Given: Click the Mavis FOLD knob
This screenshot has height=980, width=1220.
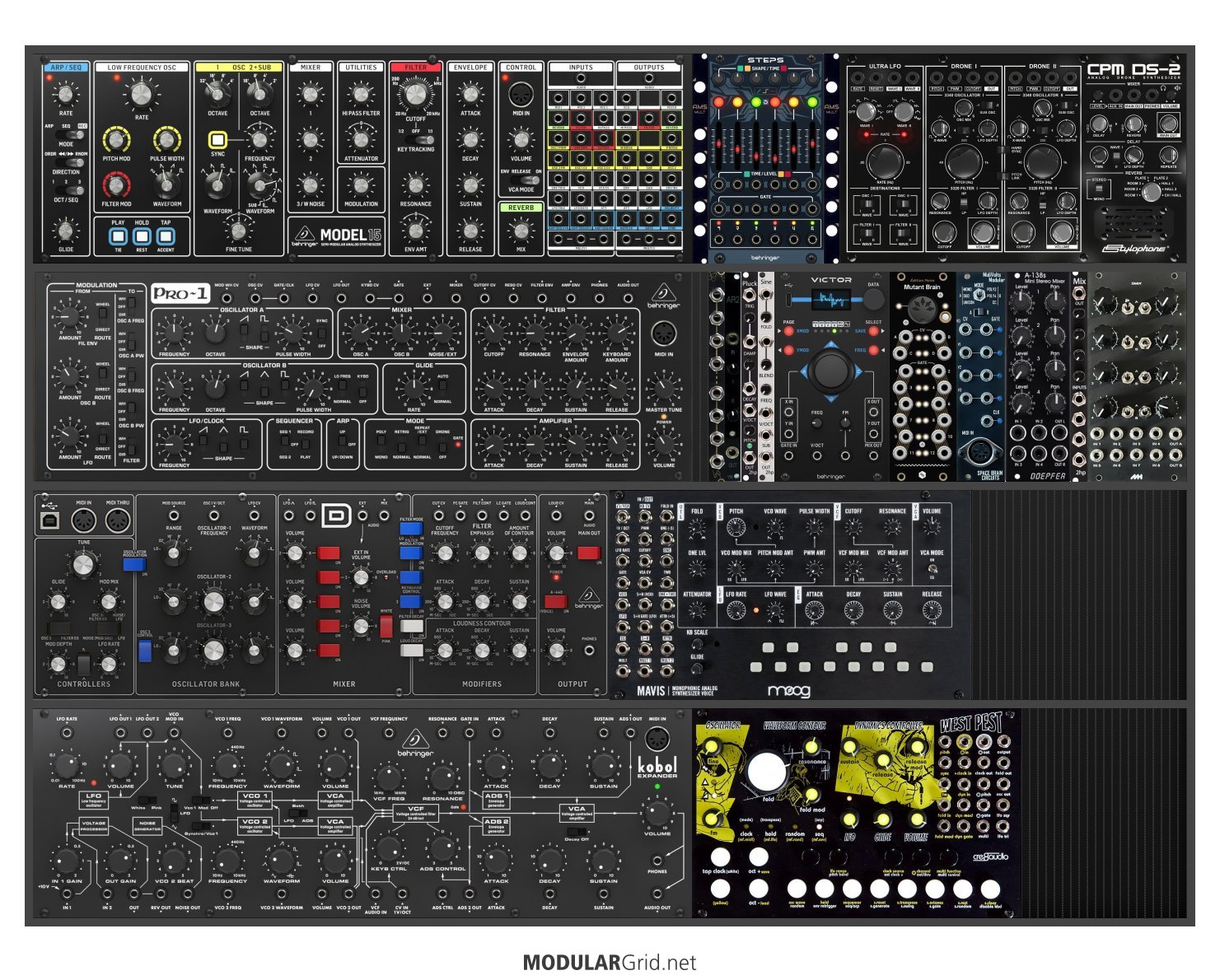Looking at the screenshot, I should coord(697,528).
